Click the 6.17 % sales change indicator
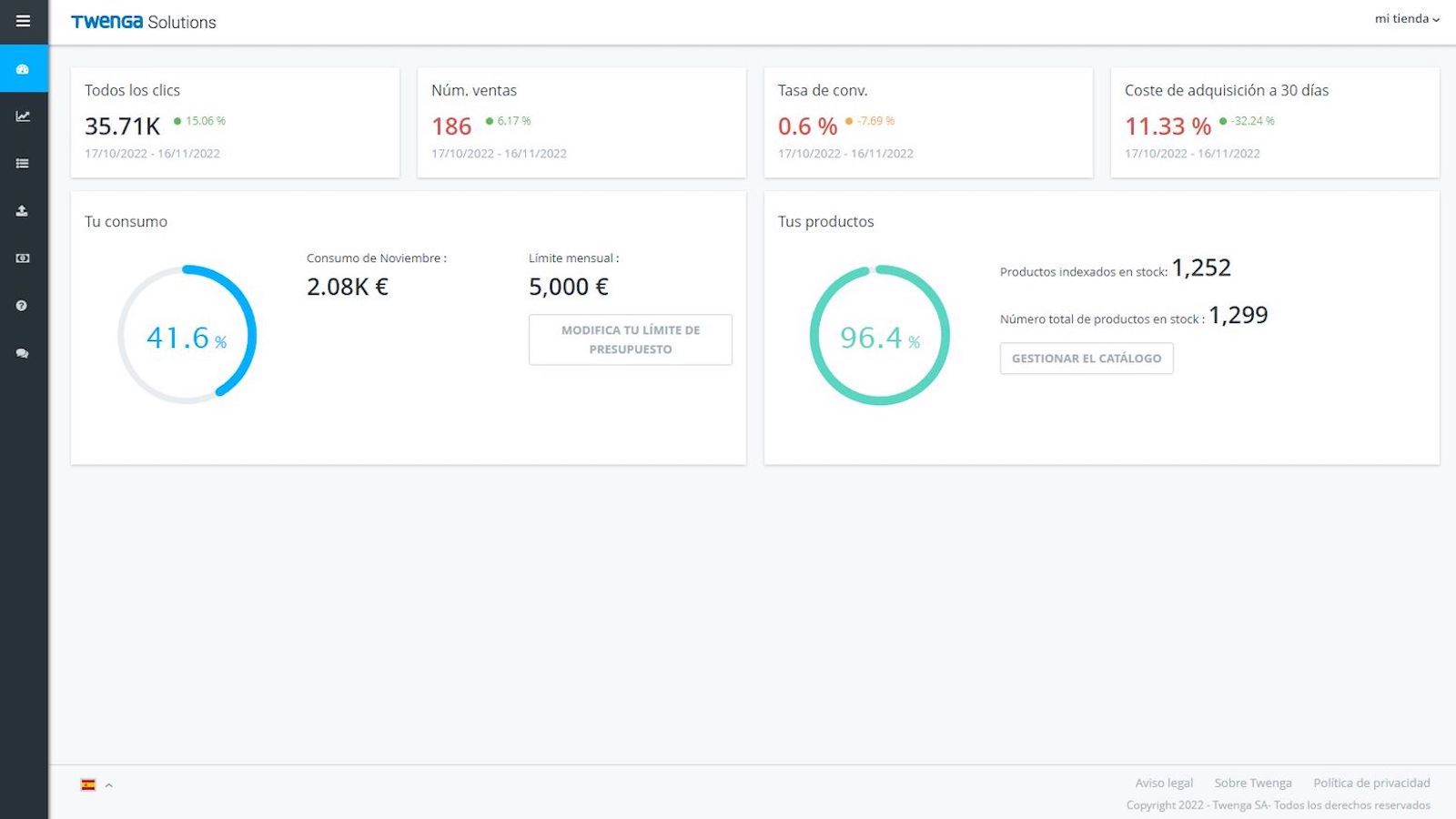The height and width of the screenshot is (819, 1456). click(x=508, y=120)
